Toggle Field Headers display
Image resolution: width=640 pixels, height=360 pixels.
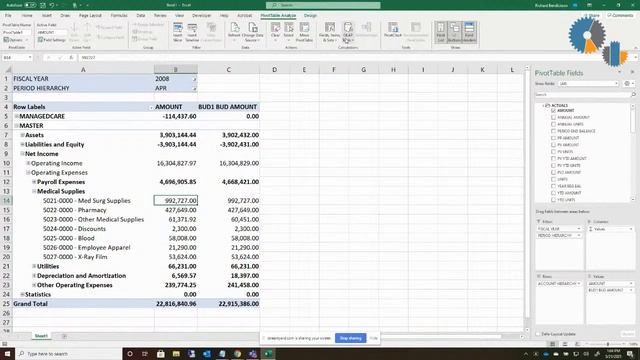(x=469, y=32)
